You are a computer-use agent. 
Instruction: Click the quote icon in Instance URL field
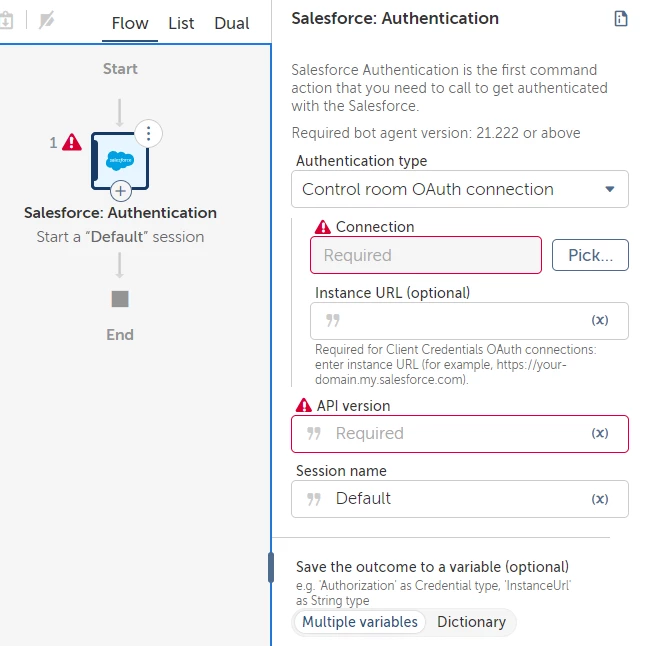tap(333, 320)
